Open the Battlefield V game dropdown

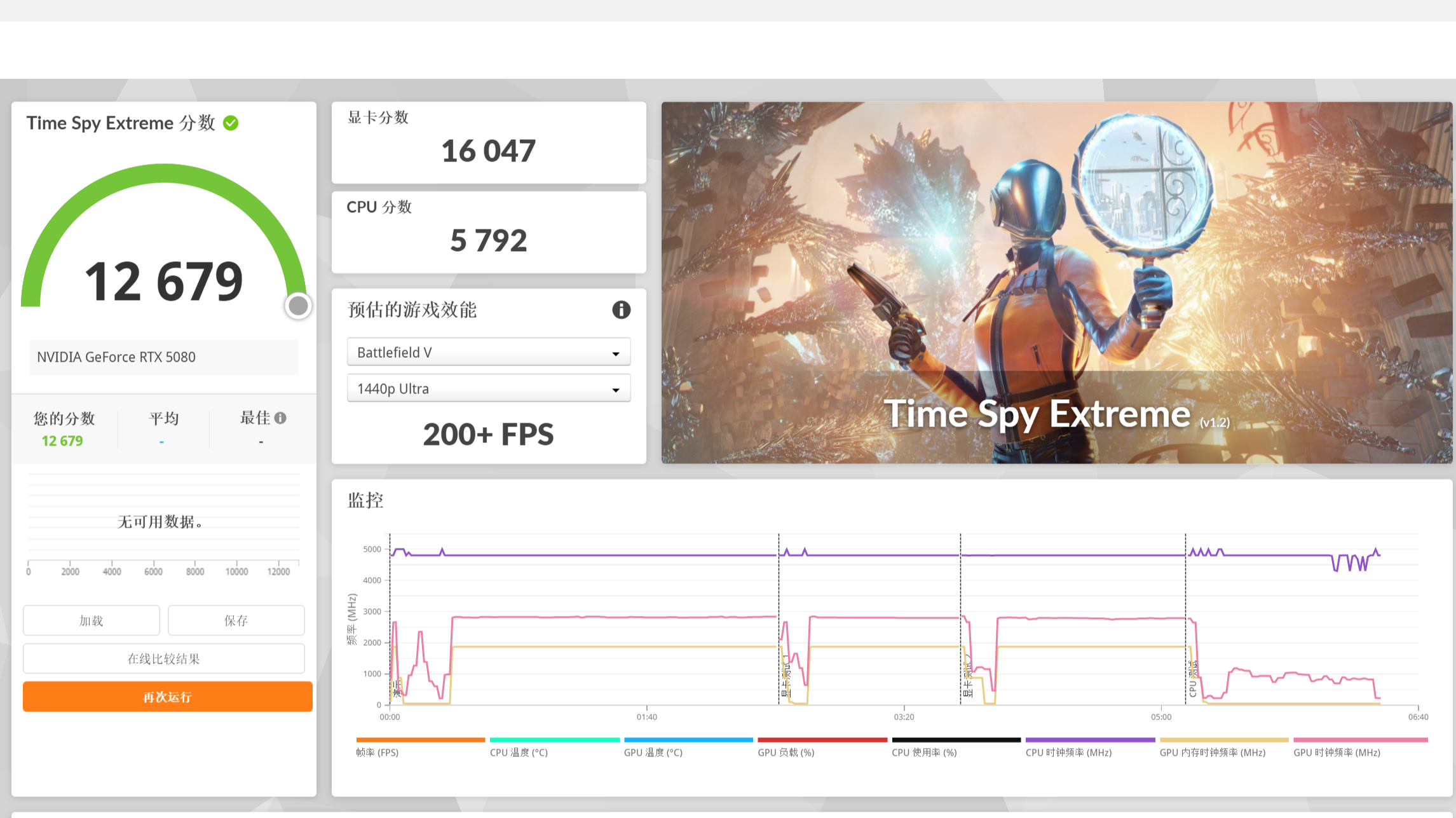[x=488, y=352]
